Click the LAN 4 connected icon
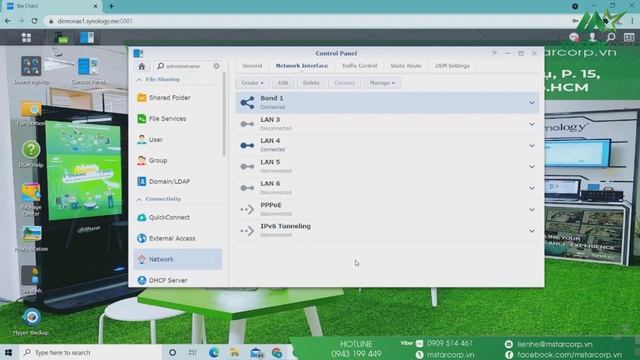The height and width of the screenshot is (360, 640). coord(247,145)
